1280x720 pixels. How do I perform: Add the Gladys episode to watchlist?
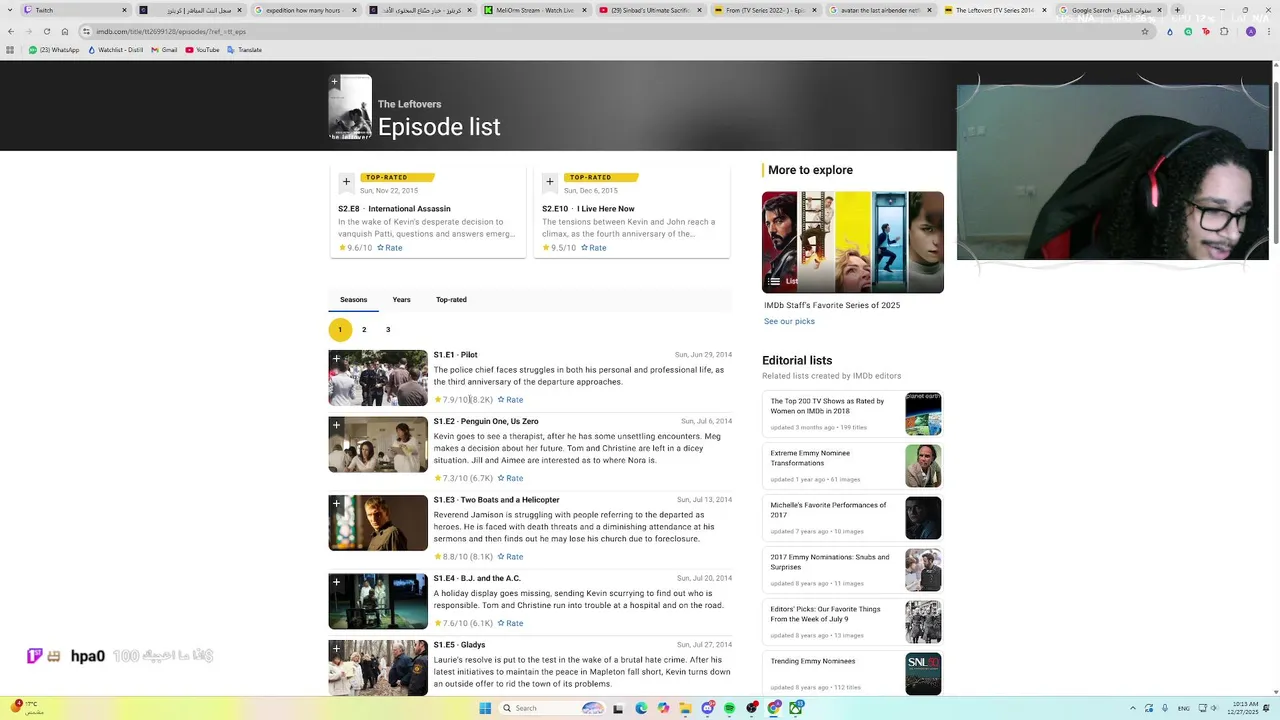click(x=337, y=649)
